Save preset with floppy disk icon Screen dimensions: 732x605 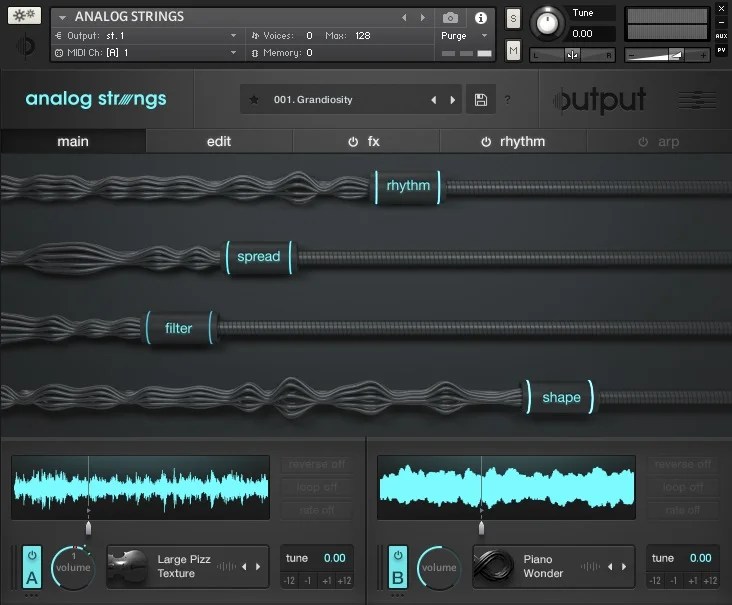[481, 99]
